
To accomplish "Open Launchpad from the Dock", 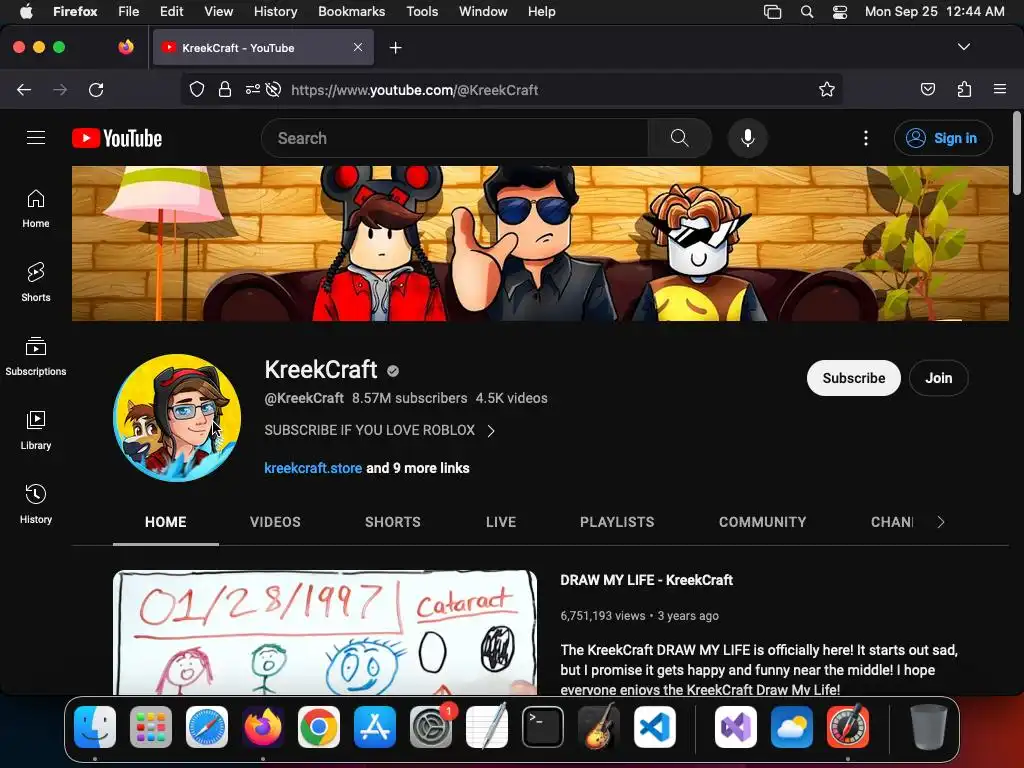I will click(151, 727).
